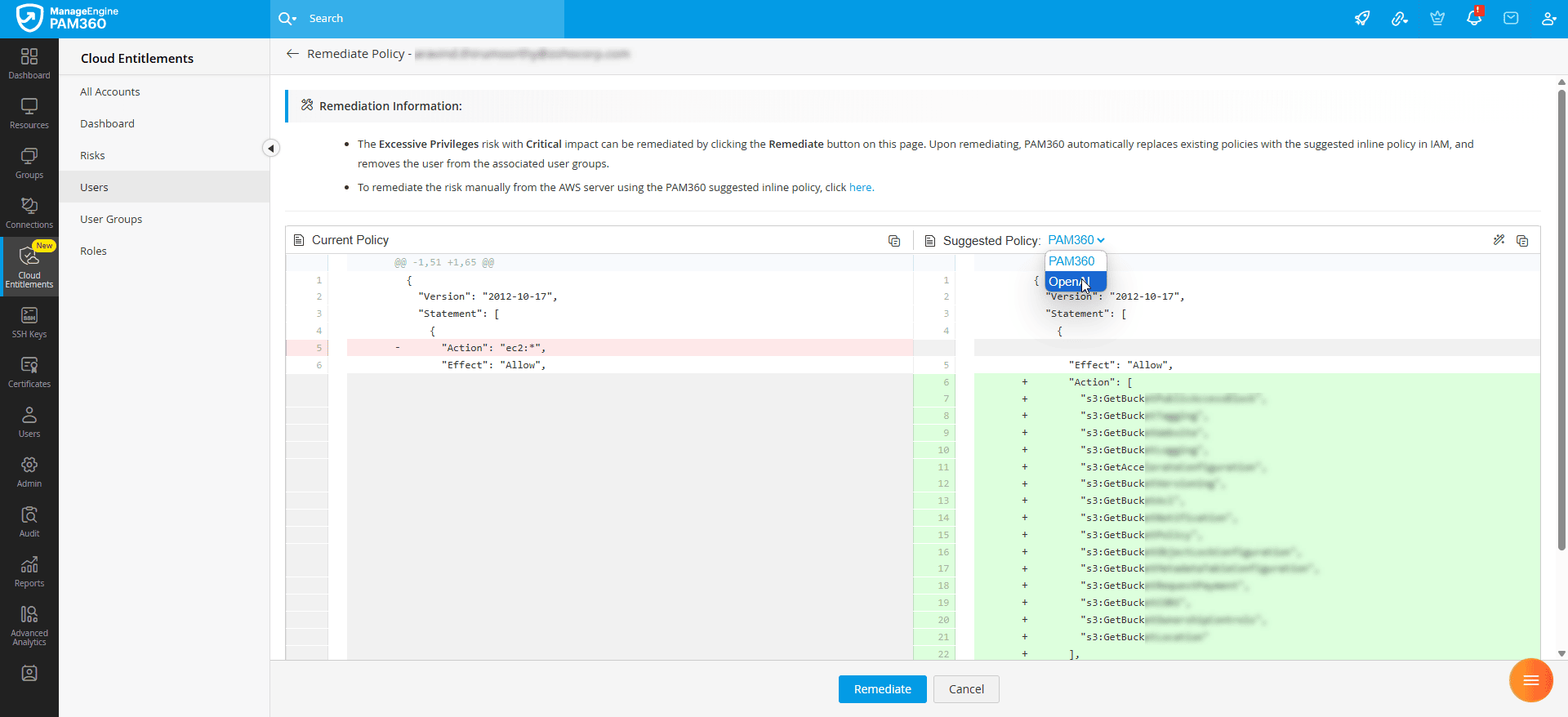Go to the Audit section

[x=29, y=522]
